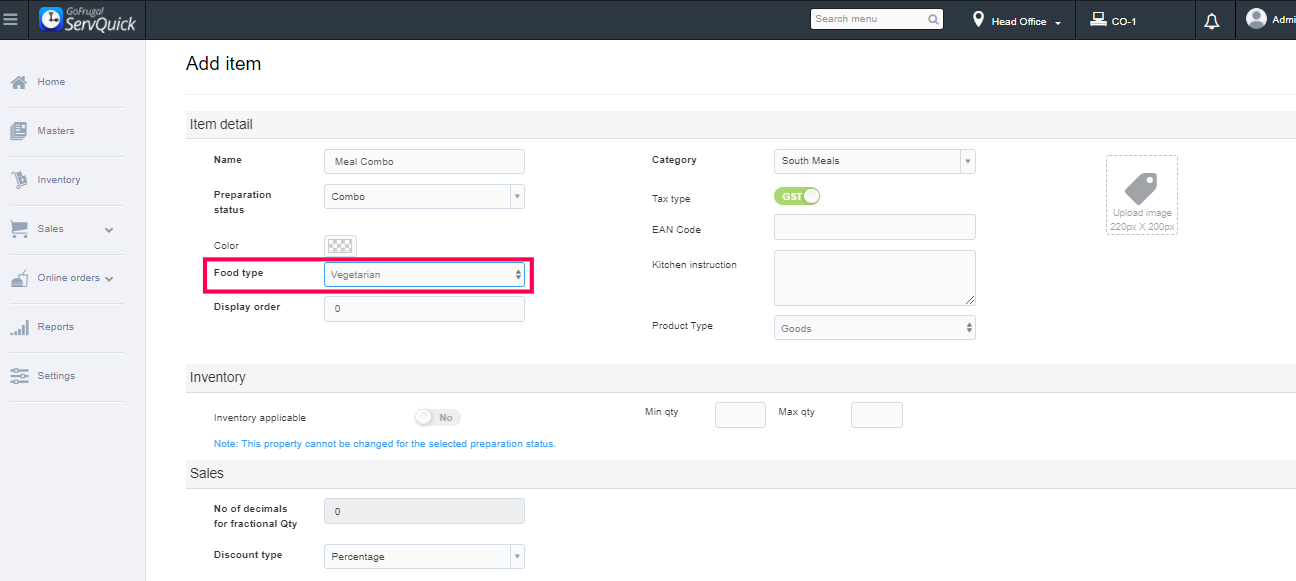Viewport: 1296px width, 581px height.
Task: Expand the Online orders submenu
Action: 109,279
